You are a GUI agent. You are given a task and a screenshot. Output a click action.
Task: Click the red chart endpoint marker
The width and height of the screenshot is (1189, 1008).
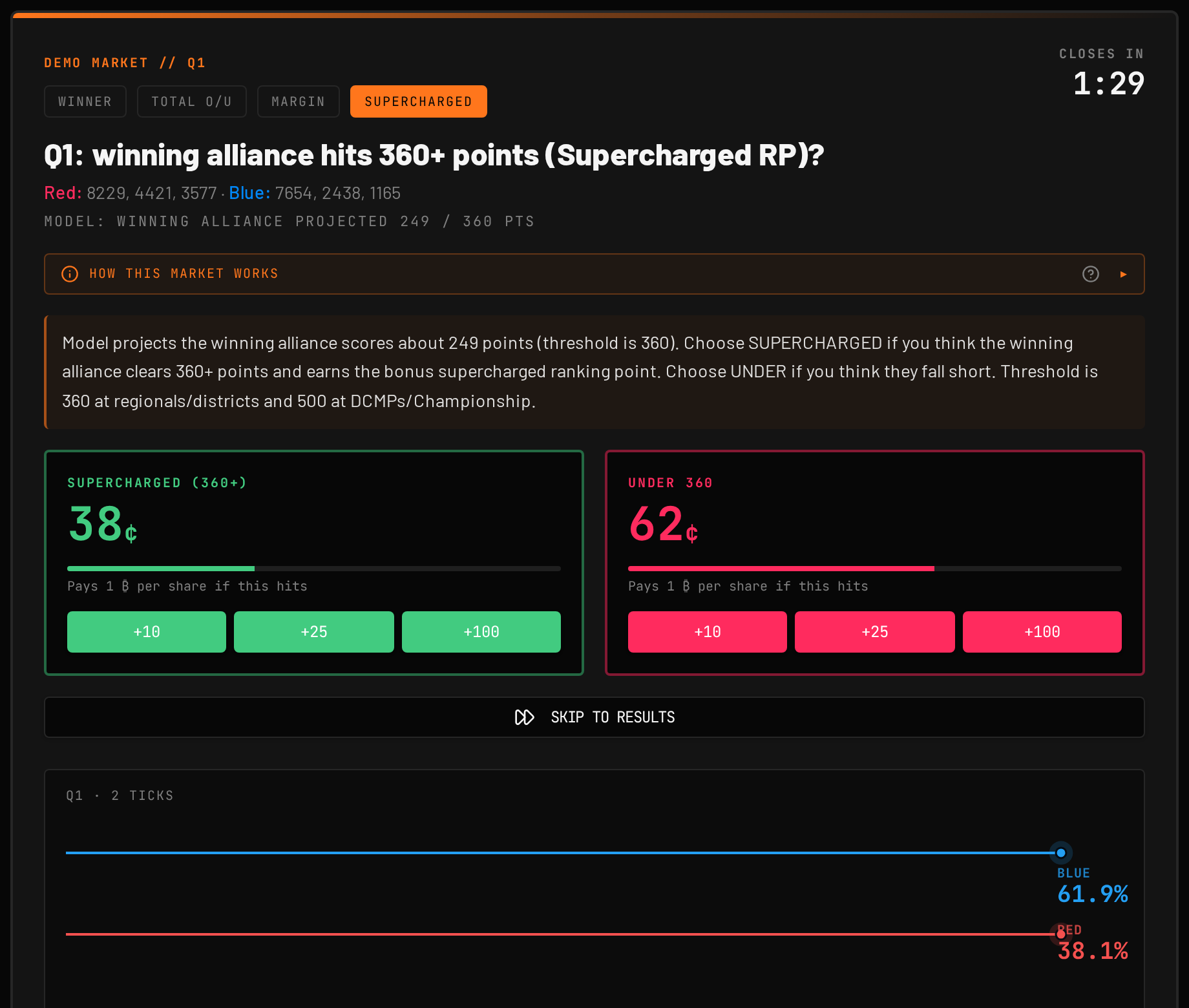(1060, 934)
